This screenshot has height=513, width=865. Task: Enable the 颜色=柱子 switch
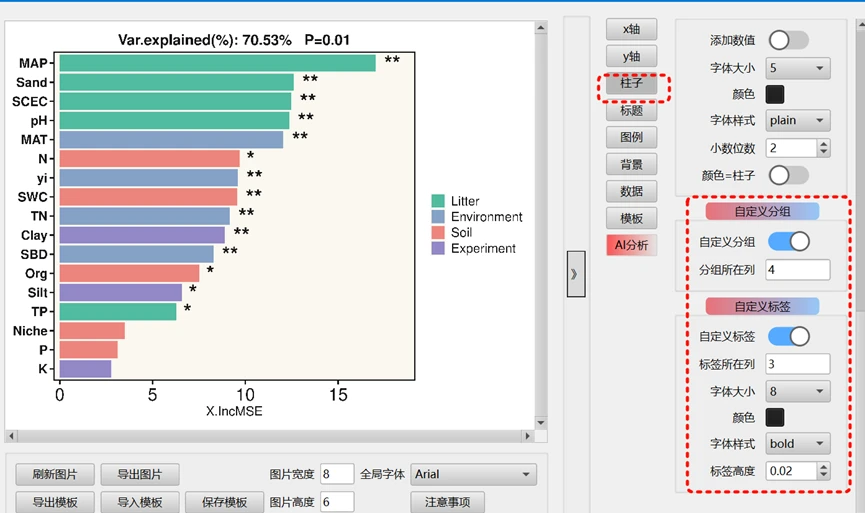click(x=787, y=175)
